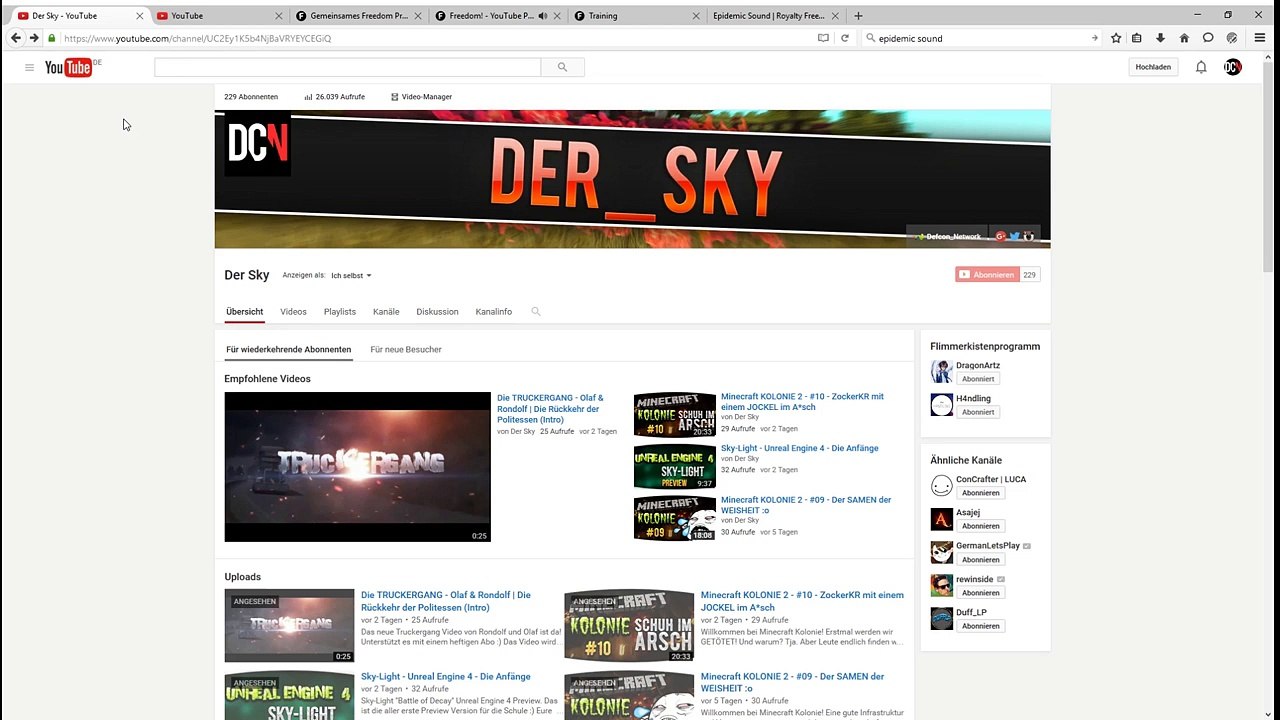Click the Uploads section heading
The height and width of the screenshot is (720, 1280).
pos(242,577)
